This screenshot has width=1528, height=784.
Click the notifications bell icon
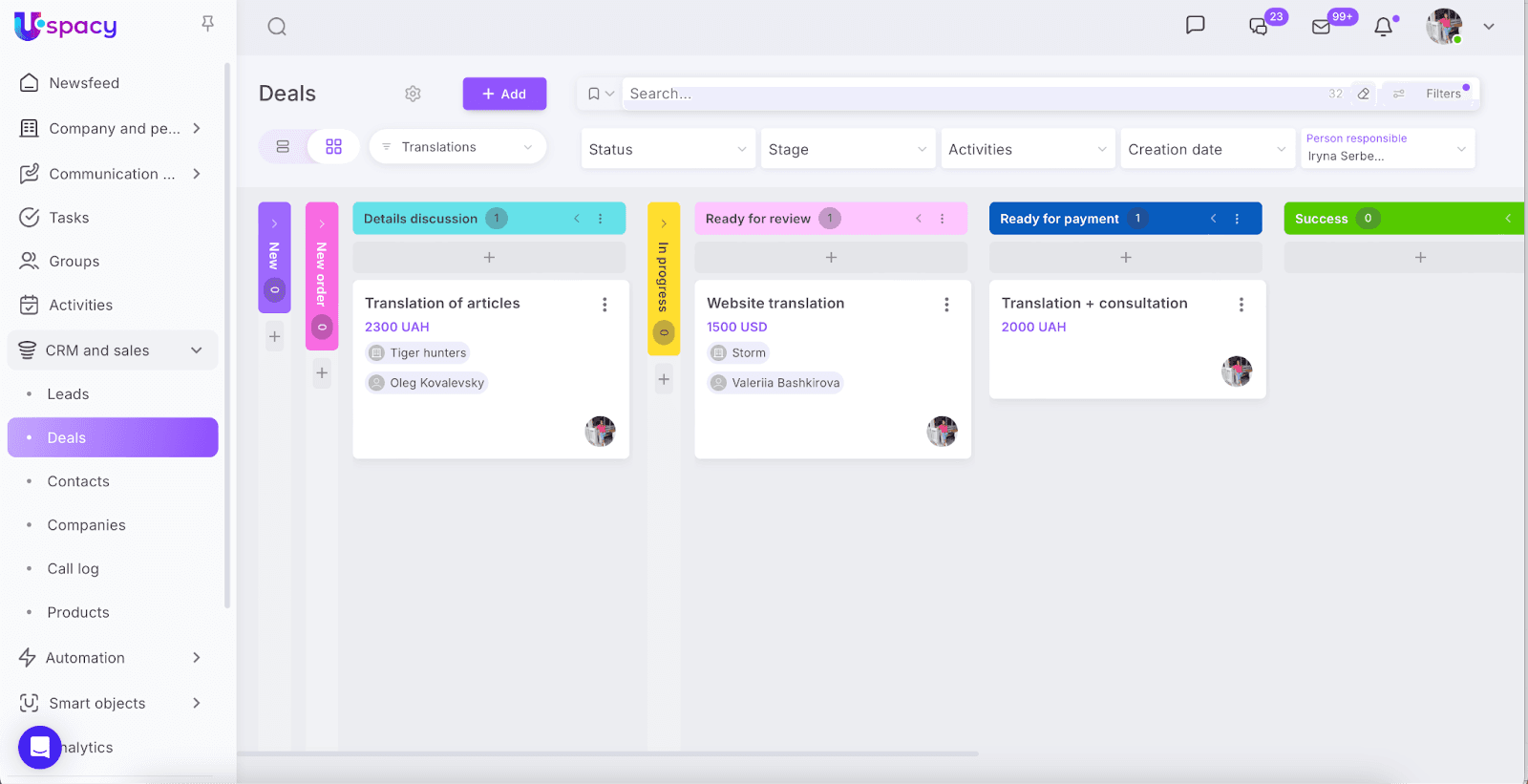tap(1383, 27)
